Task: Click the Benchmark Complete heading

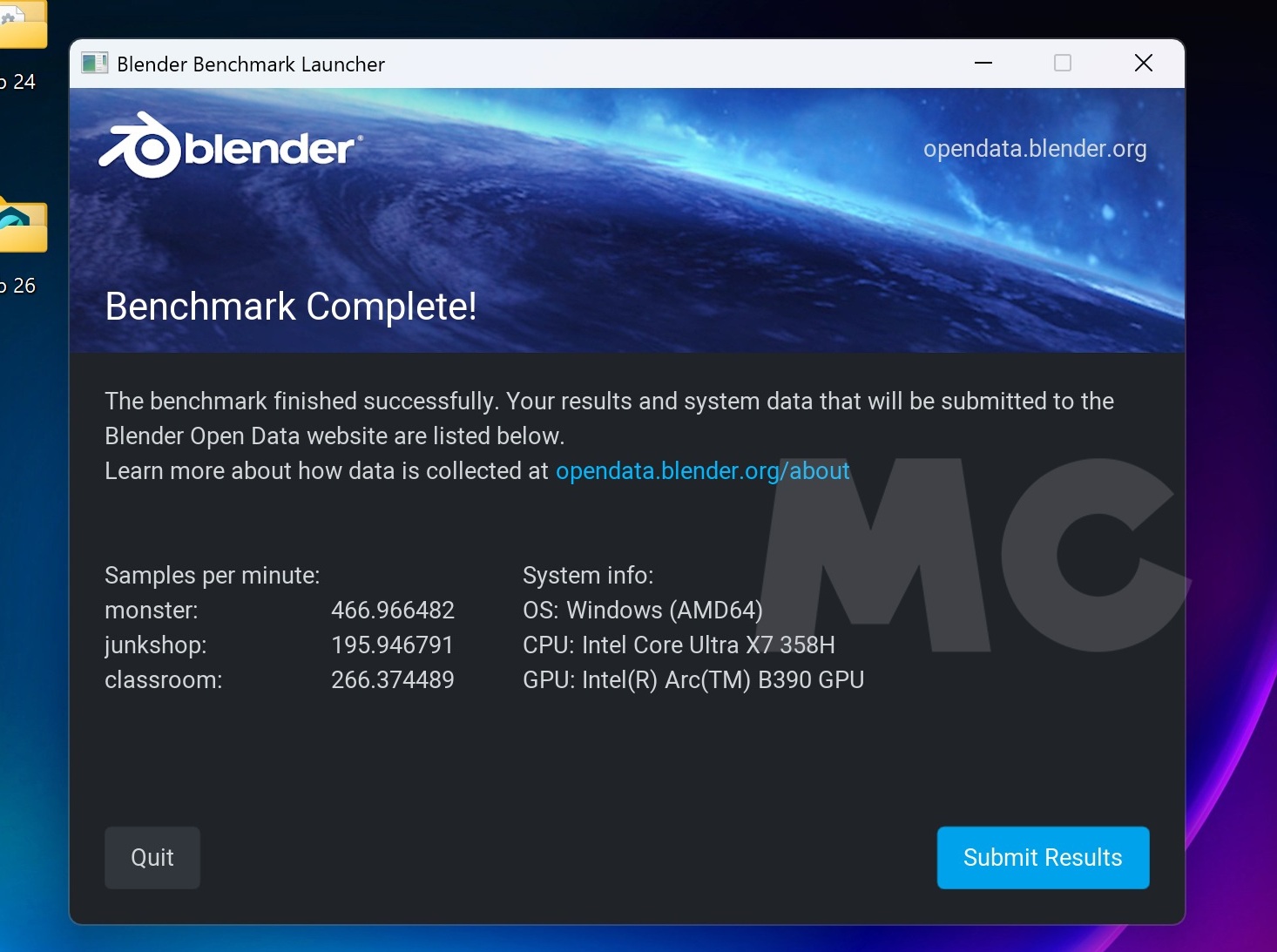Action: 291,307
